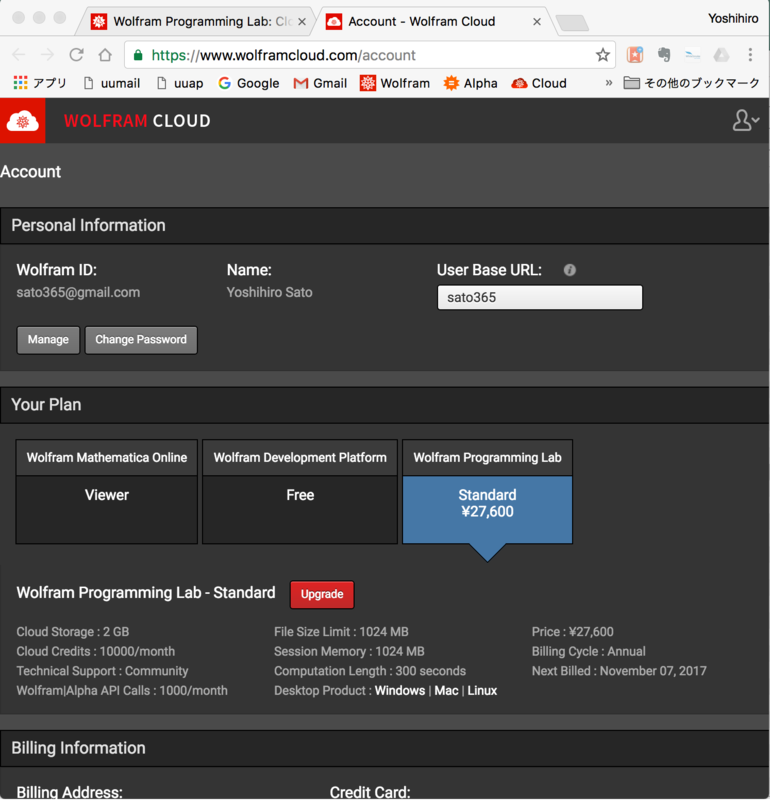The height and width of the screenshot is (800, 770).
Task: Click the Free plan tile
Action: point(300,509)
